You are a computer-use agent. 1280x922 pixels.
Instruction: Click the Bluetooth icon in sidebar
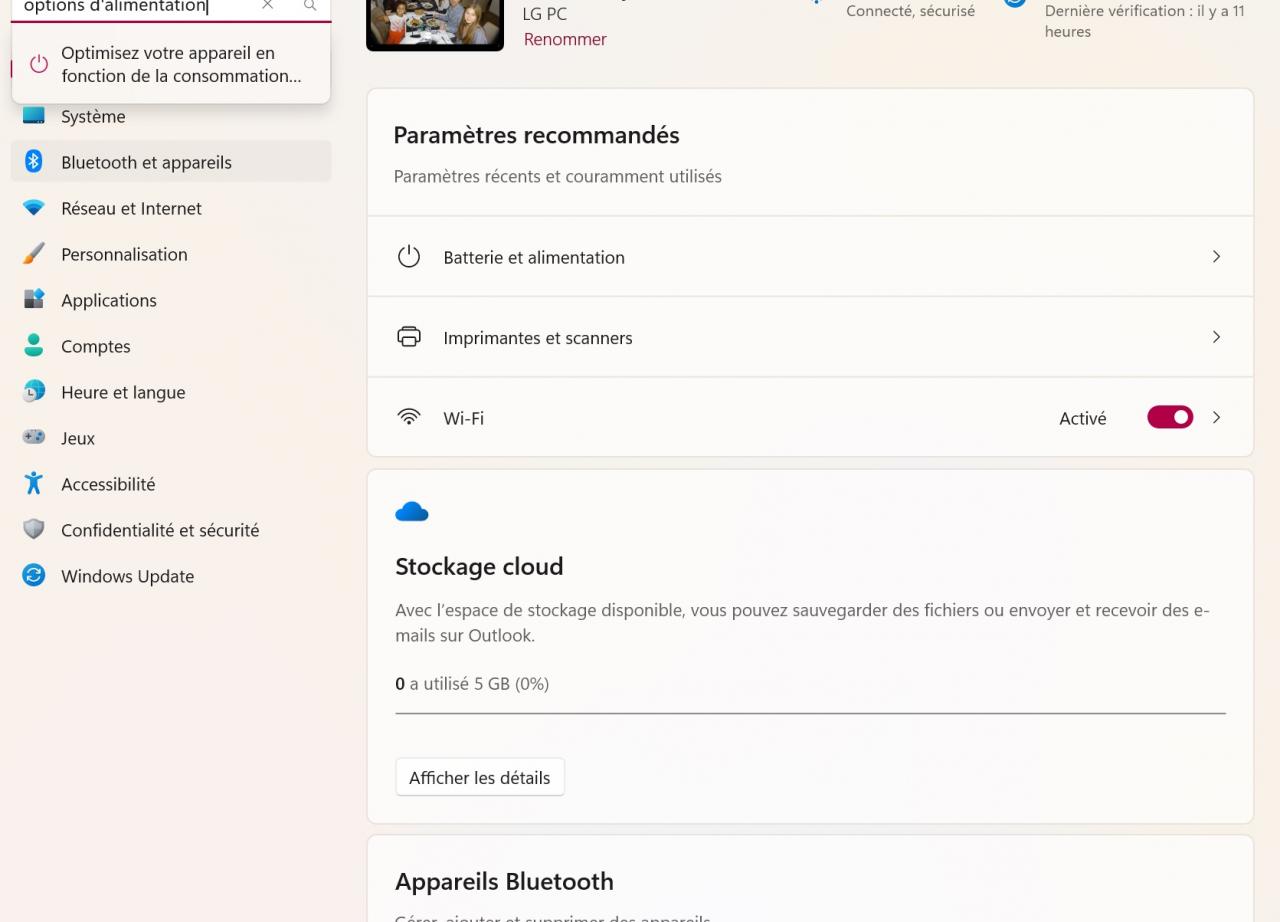(x=34, y=162)
